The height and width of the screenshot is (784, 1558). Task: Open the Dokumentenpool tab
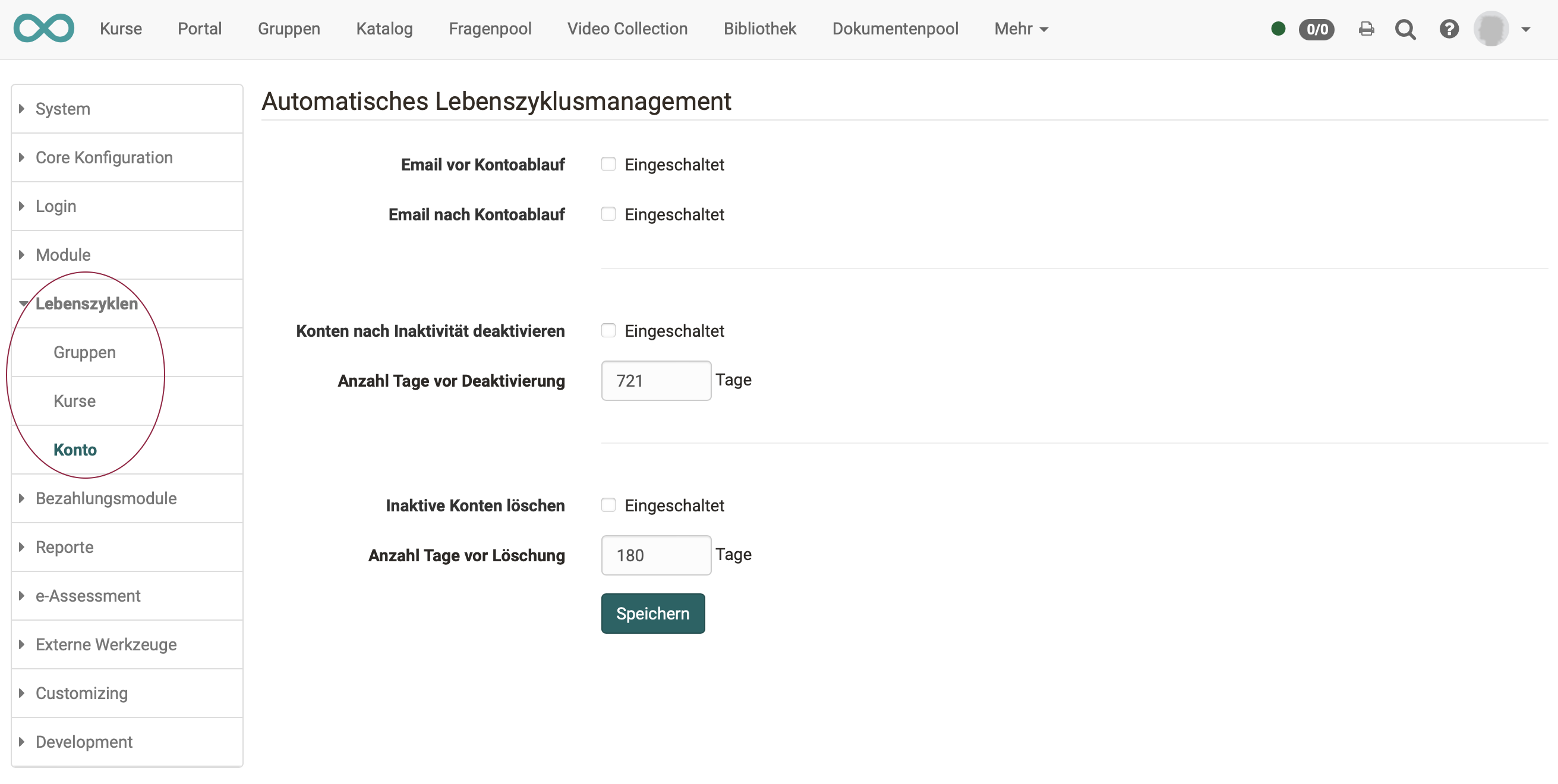[x=895, y=29]
